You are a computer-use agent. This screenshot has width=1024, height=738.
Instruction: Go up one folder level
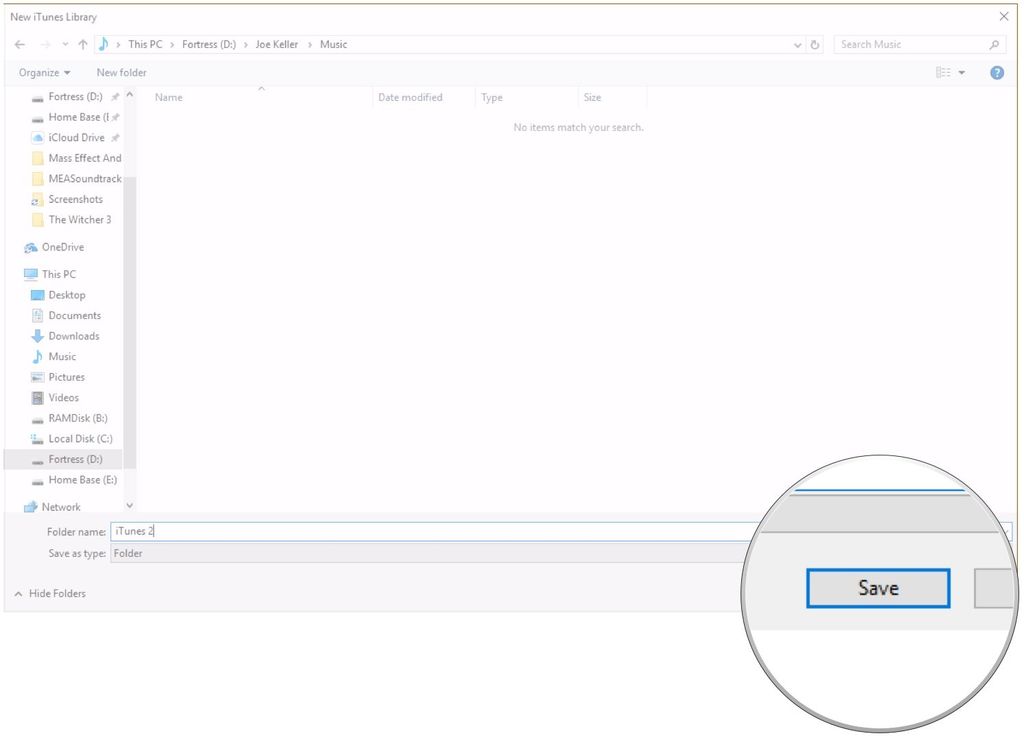tap(82, 44)
